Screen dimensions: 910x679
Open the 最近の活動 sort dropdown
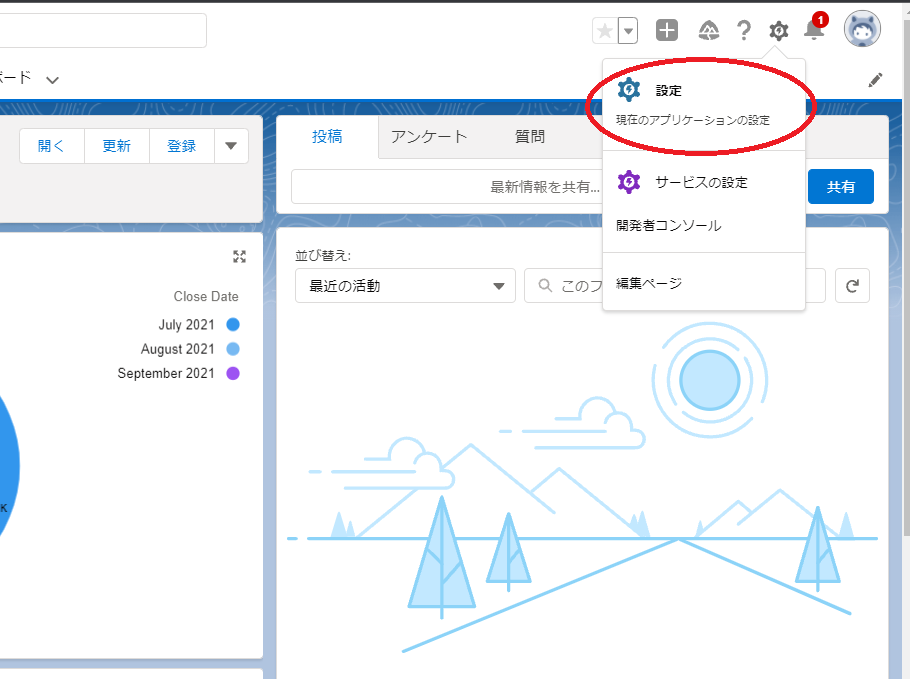pos(405,286)
